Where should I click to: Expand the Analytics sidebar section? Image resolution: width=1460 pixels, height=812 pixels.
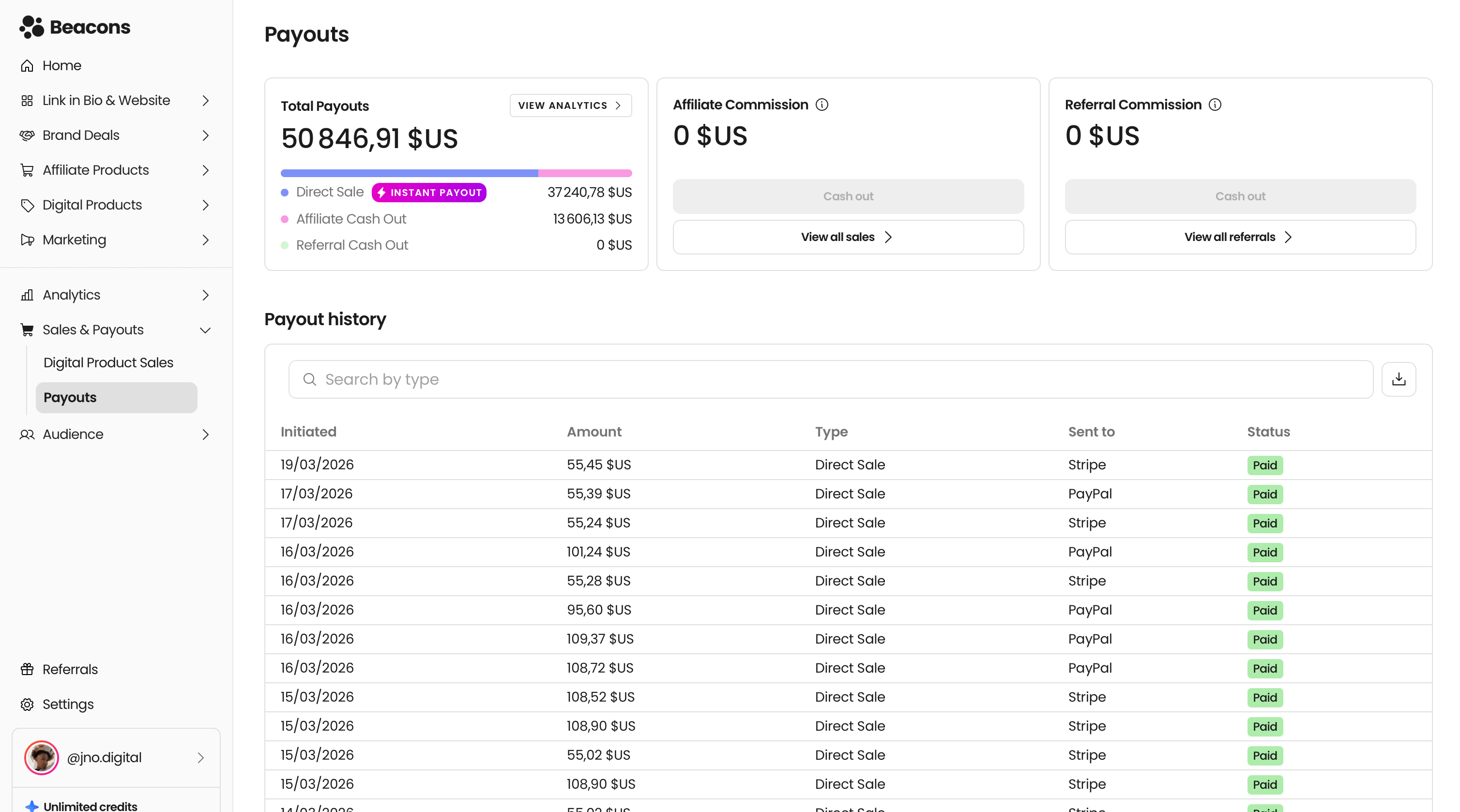coord(205,295)
